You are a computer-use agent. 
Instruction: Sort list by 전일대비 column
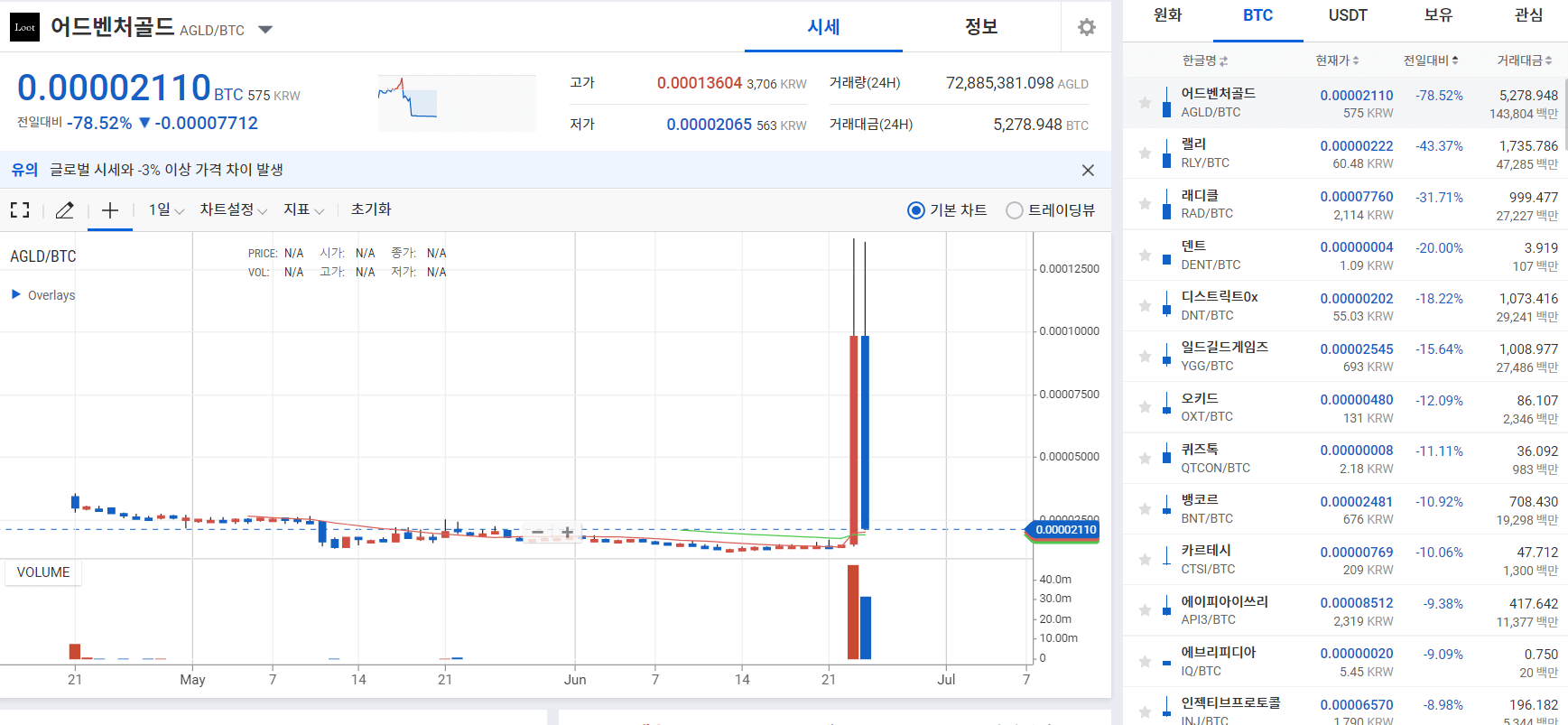pos(1431,60)
